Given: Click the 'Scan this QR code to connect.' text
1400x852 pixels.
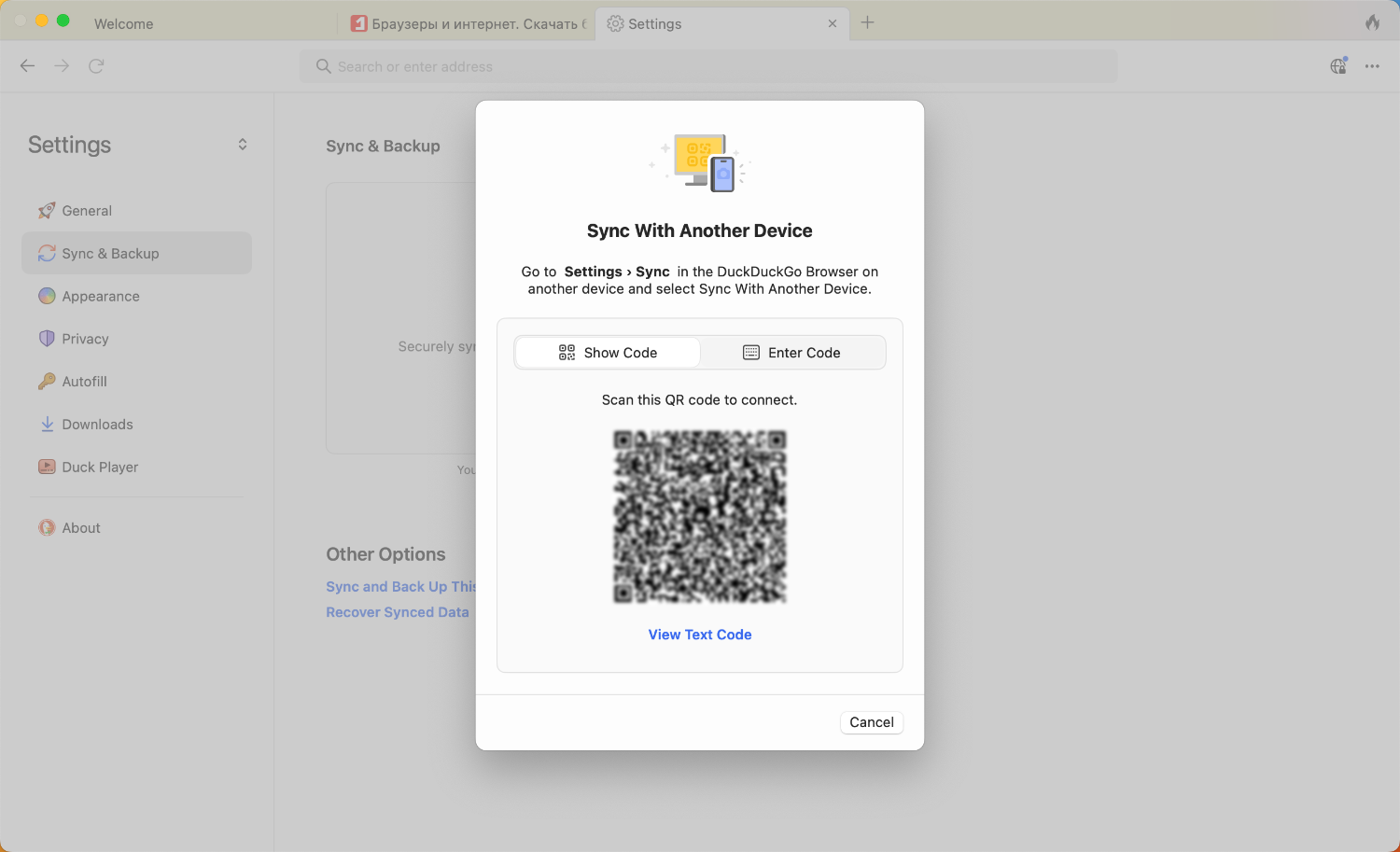Looking at the screenshot, I should tap(700, 400).
